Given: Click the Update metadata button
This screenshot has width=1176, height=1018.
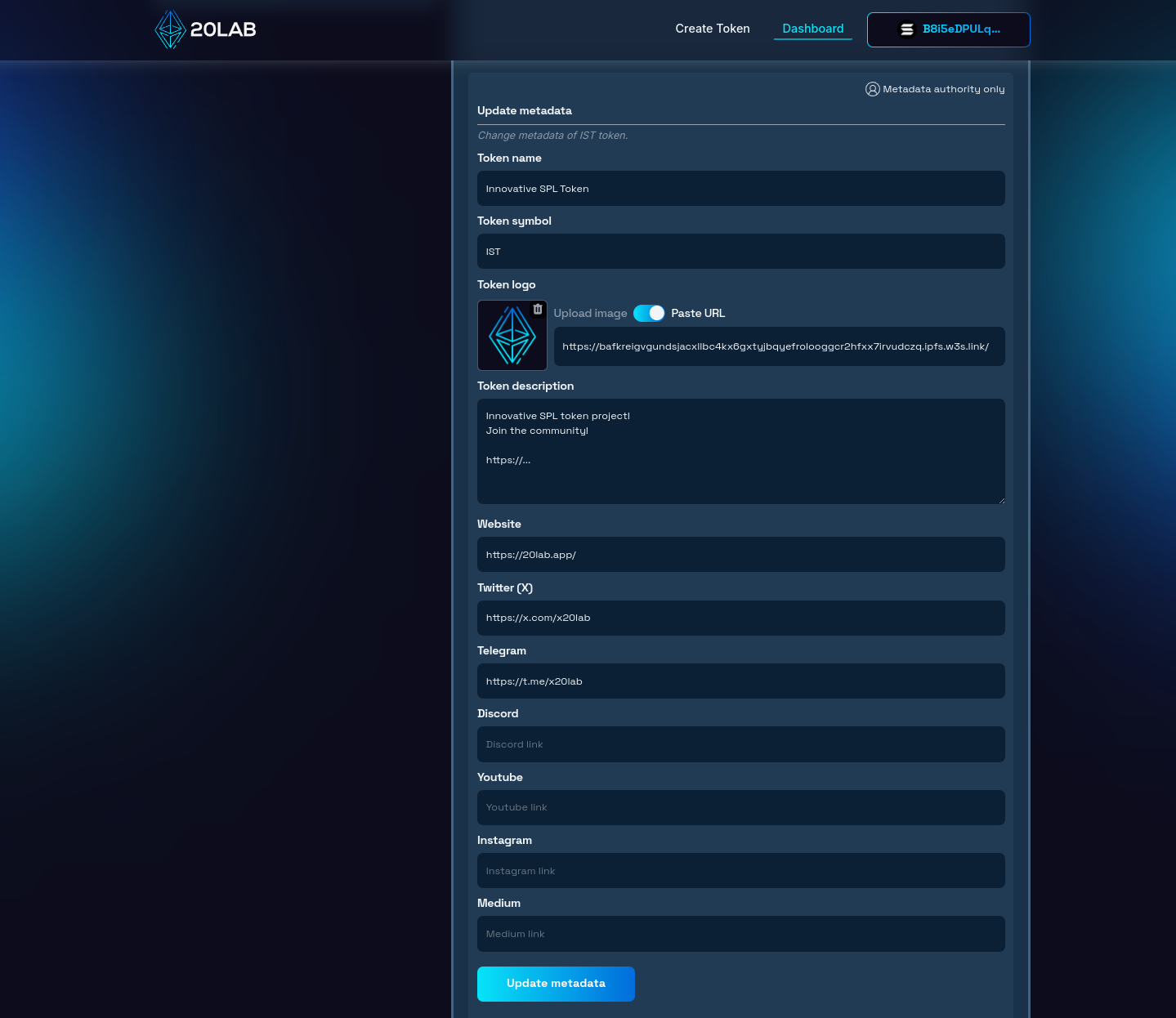Looking at the screenshot, I should [556, 984].
